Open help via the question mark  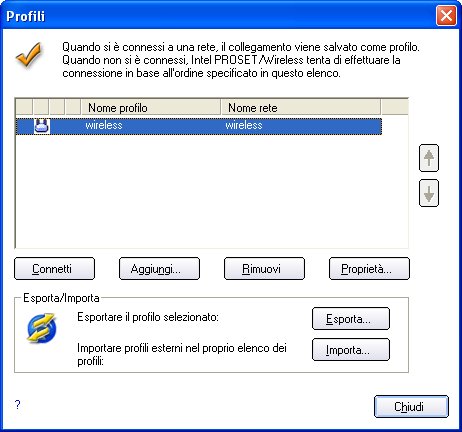[18, 405]
